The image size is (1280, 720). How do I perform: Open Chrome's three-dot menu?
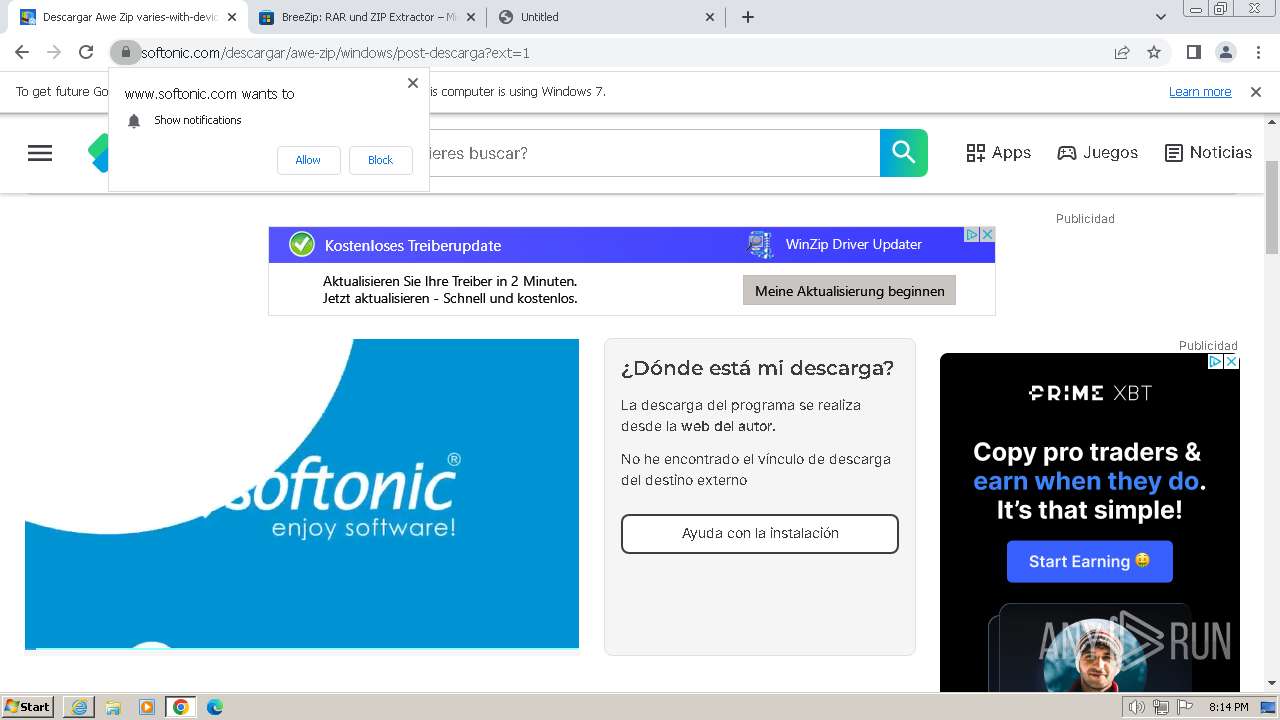1257,52
